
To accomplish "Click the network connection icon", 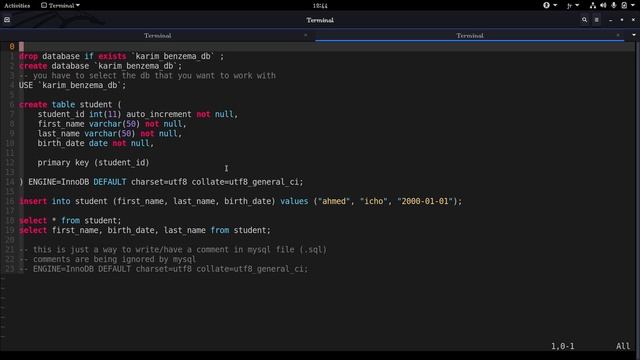I will [593, 5].
